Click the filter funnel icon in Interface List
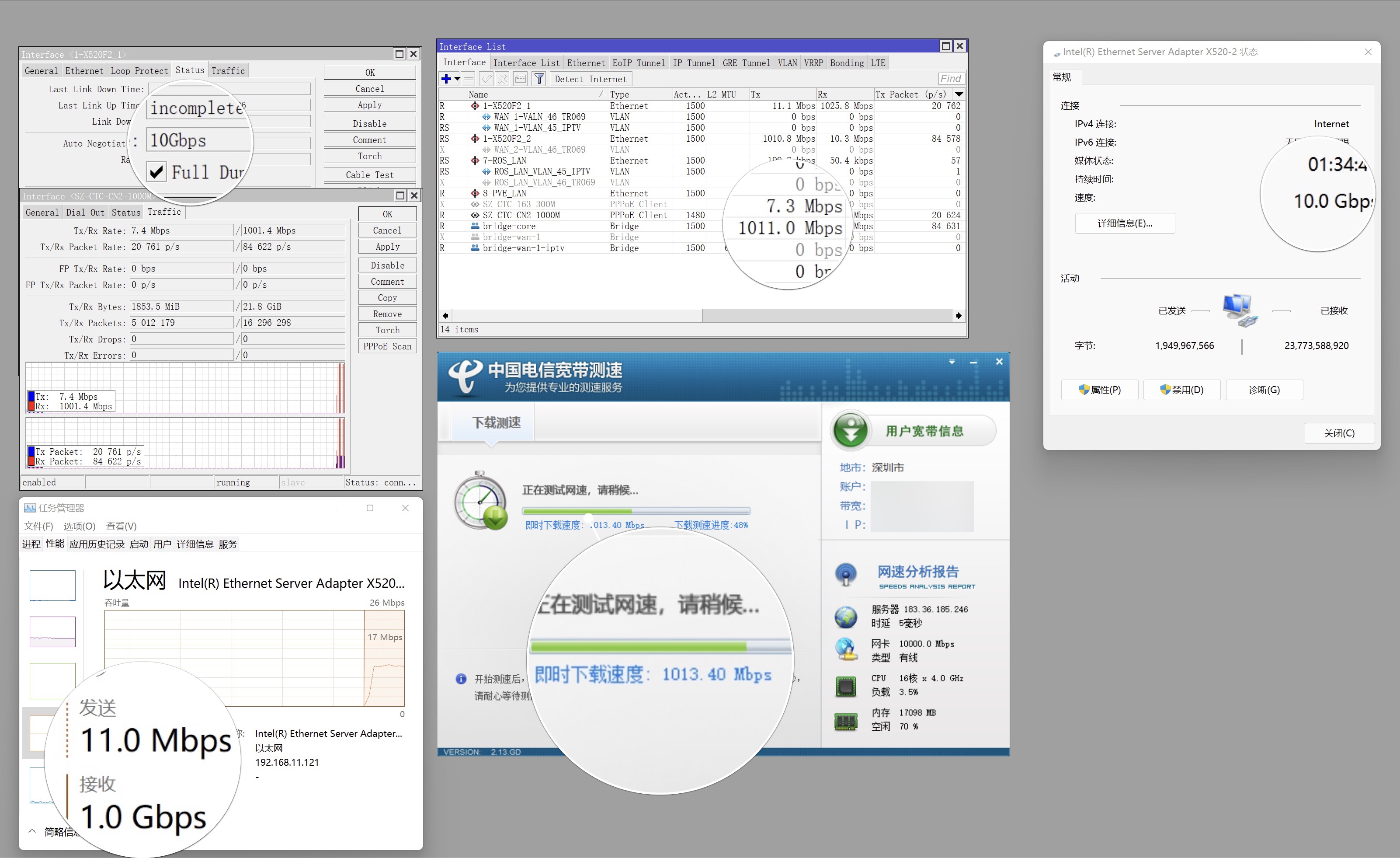The image size is (1400, 858). point(539,79)
